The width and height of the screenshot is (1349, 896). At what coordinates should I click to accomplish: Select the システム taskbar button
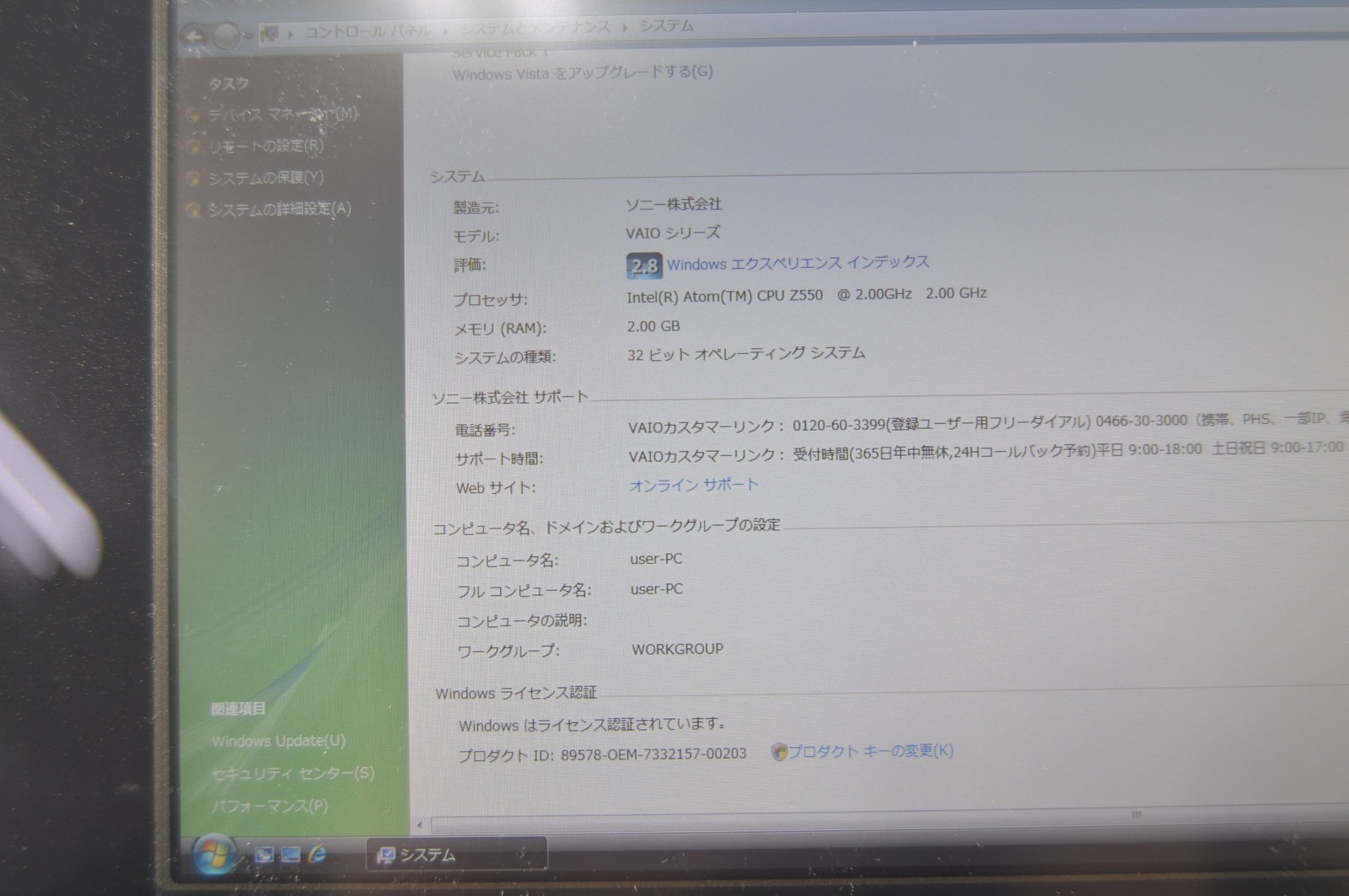tap(458, 855)
